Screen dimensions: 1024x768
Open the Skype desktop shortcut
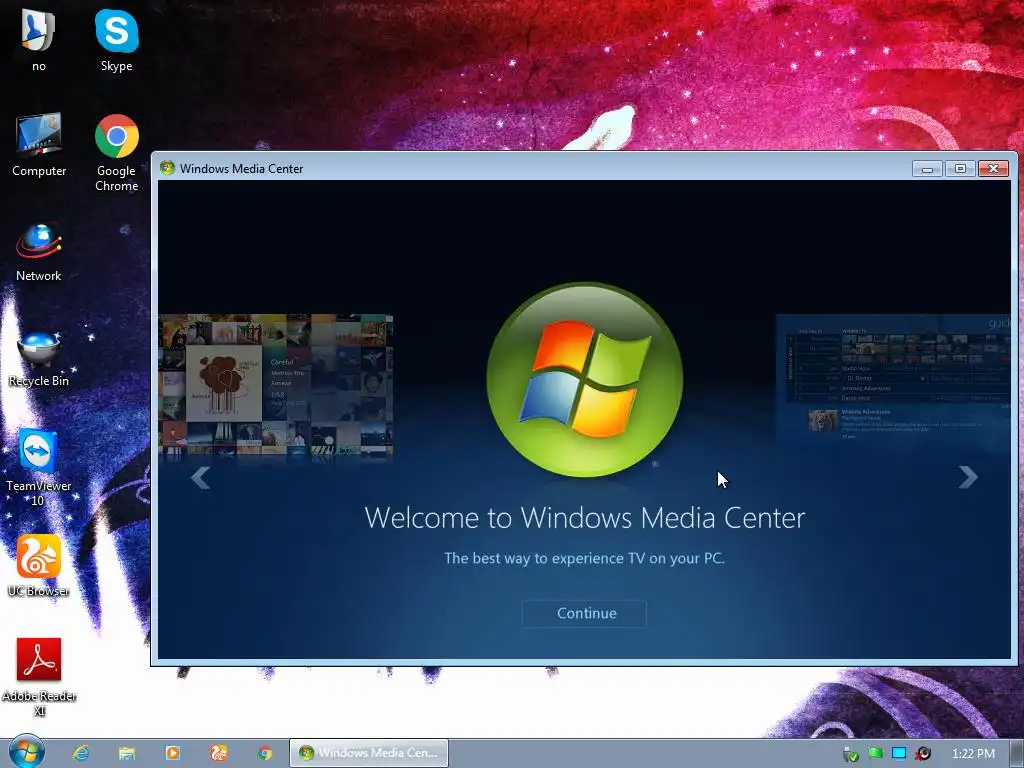click(116, 40)
